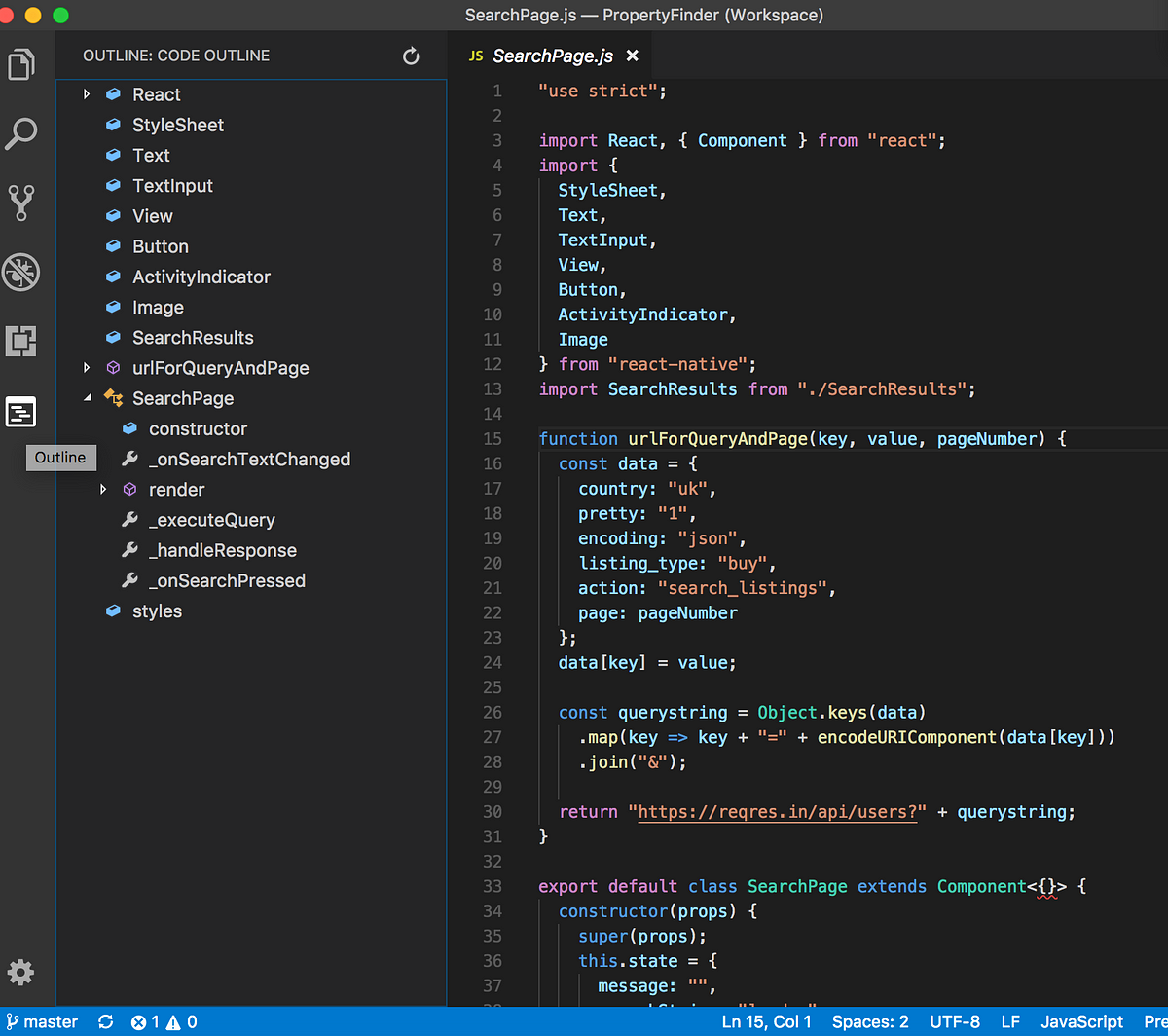Change indentation via Spaces: 2
Screen dimensions: 1168x1036
[x=870, y=1022]
